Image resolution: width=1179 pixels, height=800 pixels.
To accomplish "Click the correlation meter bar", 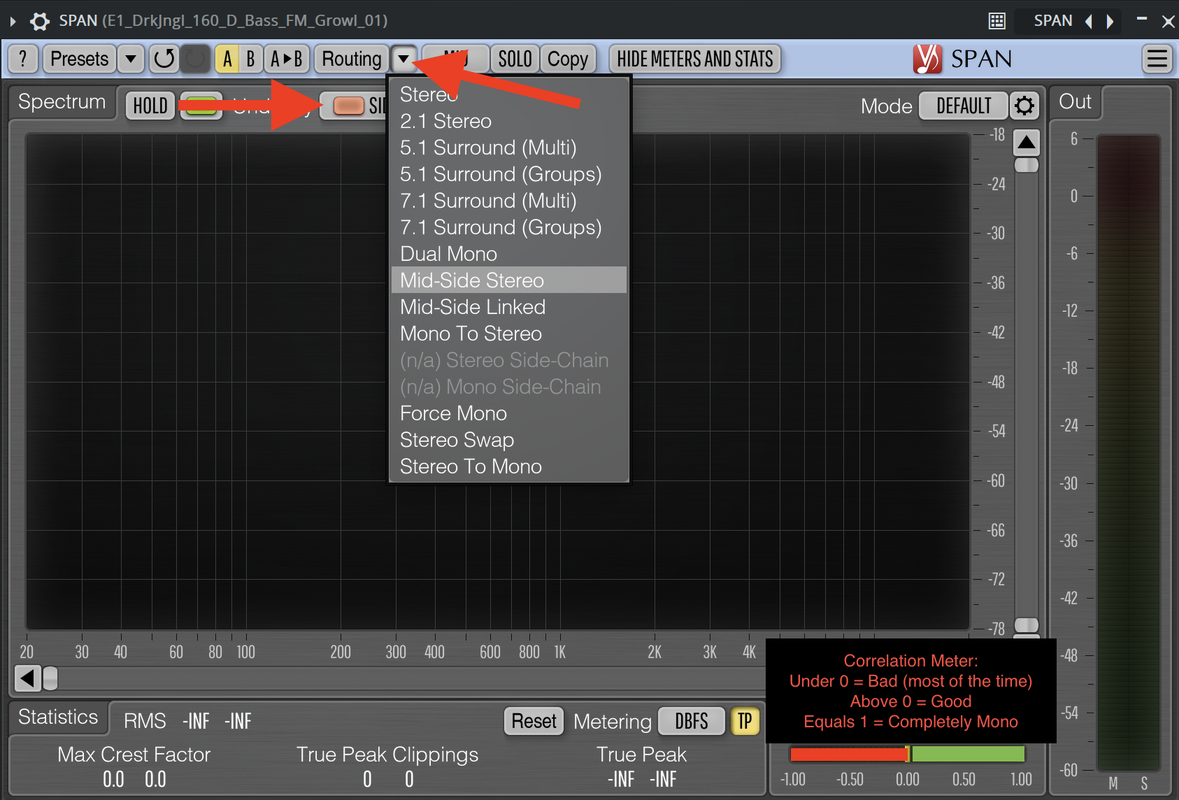I will point(908,754).
